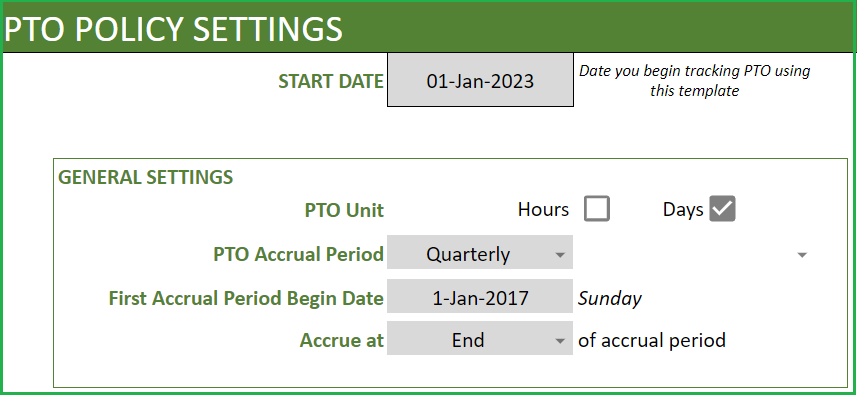Tick the Hours checkbox
Screen dimensions: 857x395
pos(596,209)
